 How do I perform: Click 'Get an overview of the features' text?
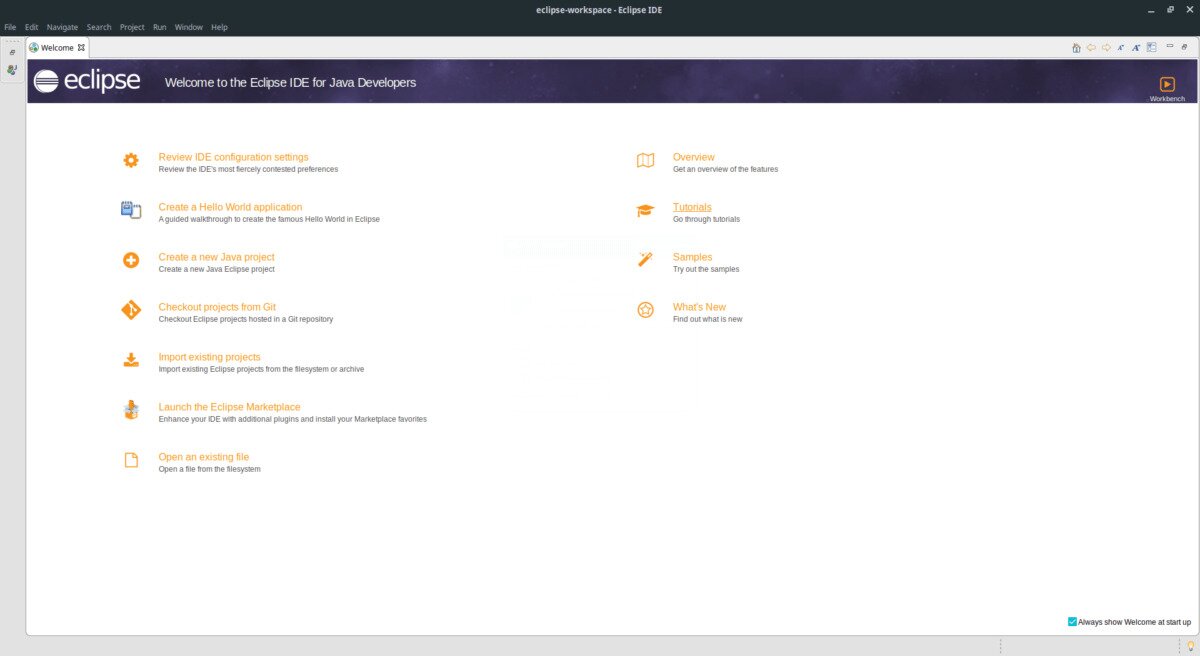pos(725,169)
